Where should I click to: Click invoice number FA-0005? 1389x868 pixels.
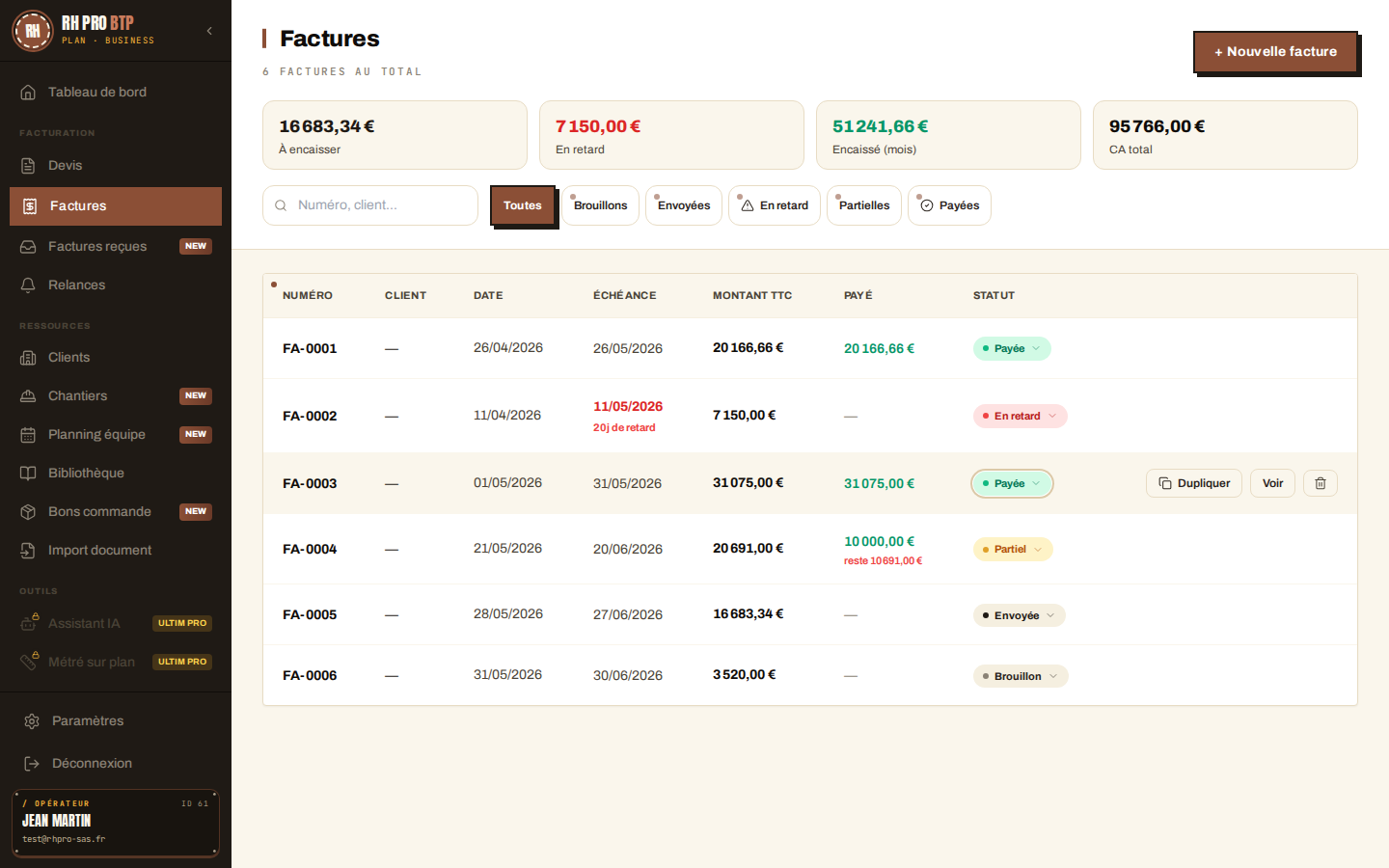(x=310, y=615)
